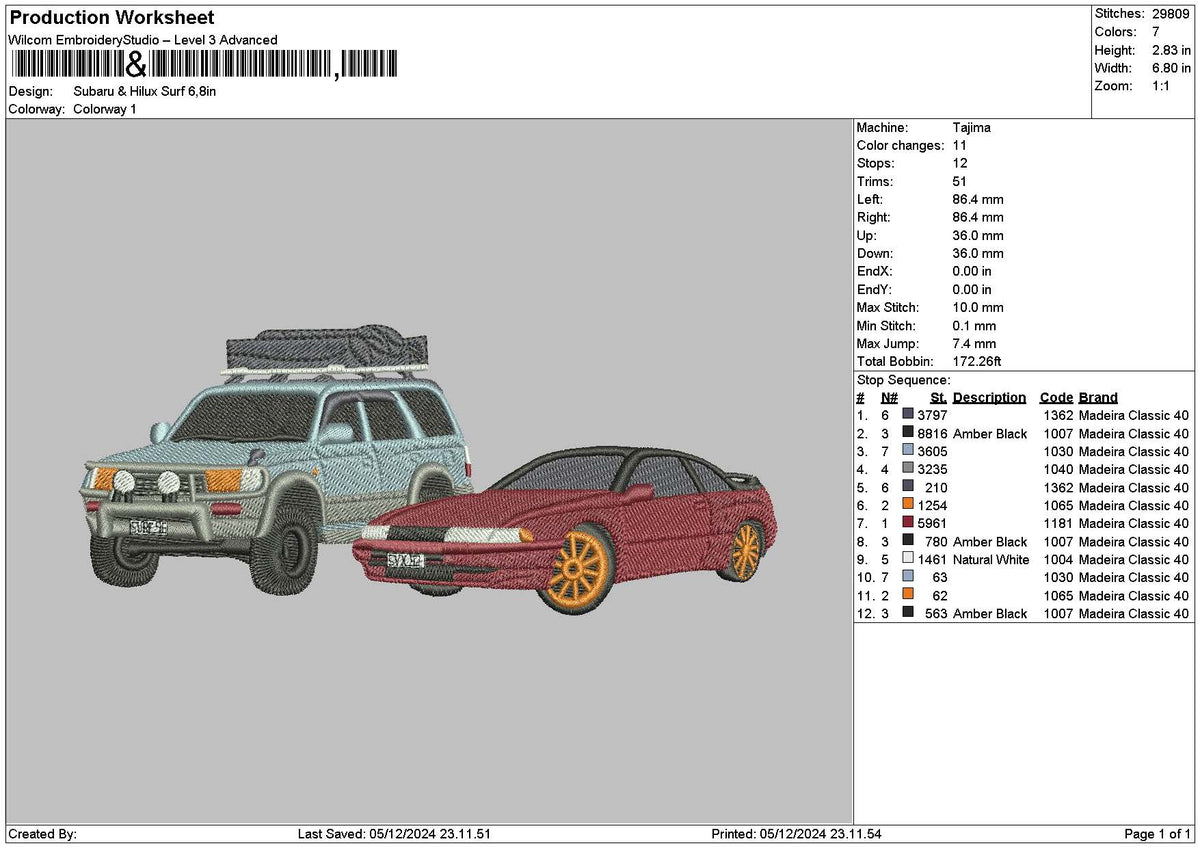Select the Wilcom EmbroideryStudio Level 3 Advanced line
The width and height of the screenshot is (1200, 848).
143,40
